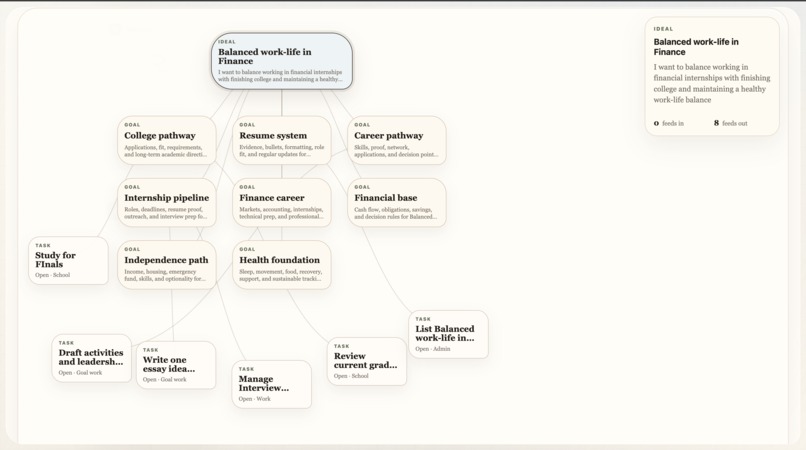Click the '8 feeds out' count in details panel

point(730,123)
